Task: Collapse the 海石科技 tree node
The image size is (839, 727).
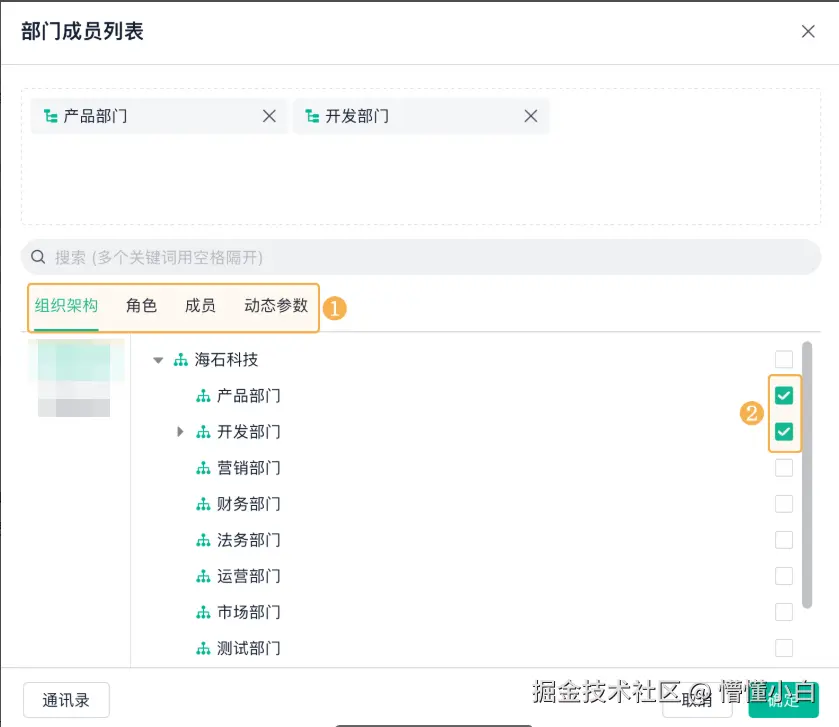Action: (157, 359)
